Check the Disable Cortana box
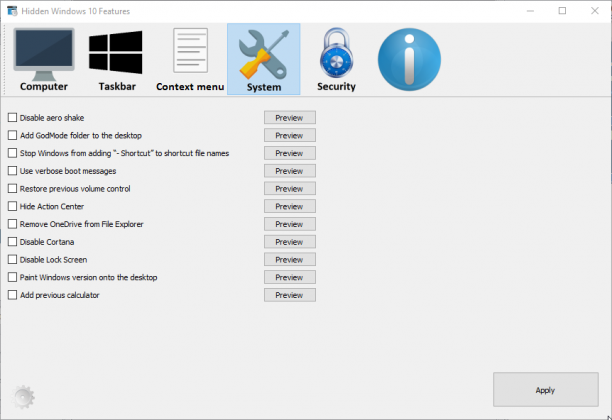 click(12, 242)
